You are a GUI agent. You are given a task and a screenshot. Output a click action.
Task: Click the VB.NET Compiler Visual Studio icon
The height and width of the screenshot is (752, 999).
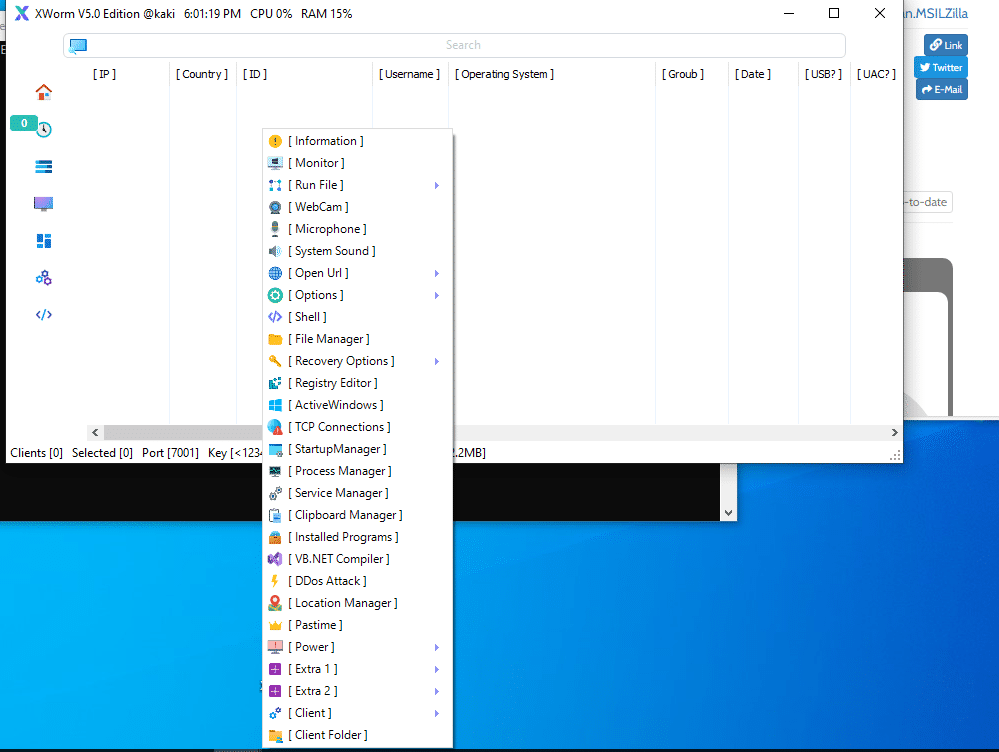point(275,559)
